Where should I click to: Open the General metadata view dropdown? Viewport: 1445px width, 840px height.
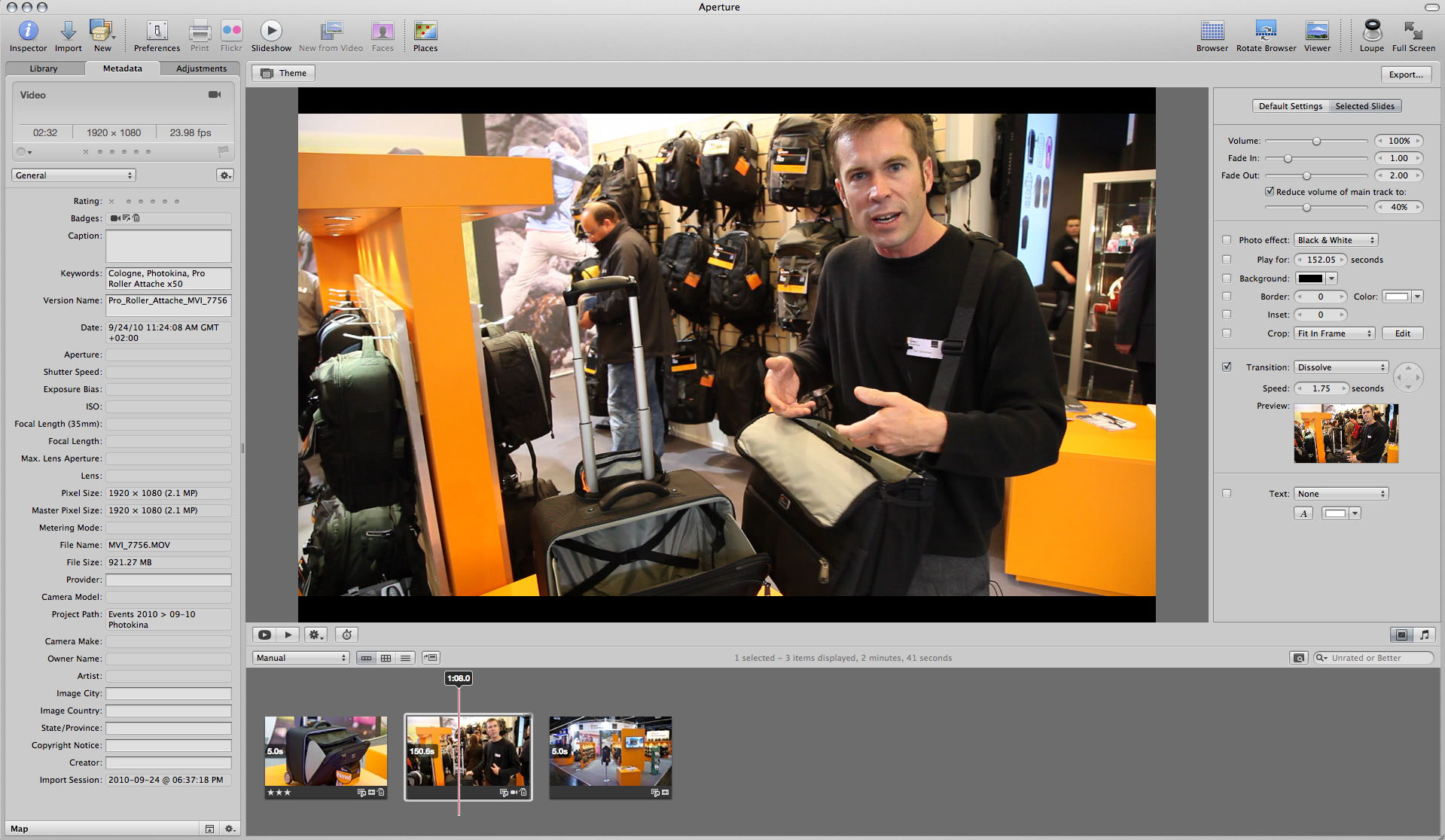74,175
